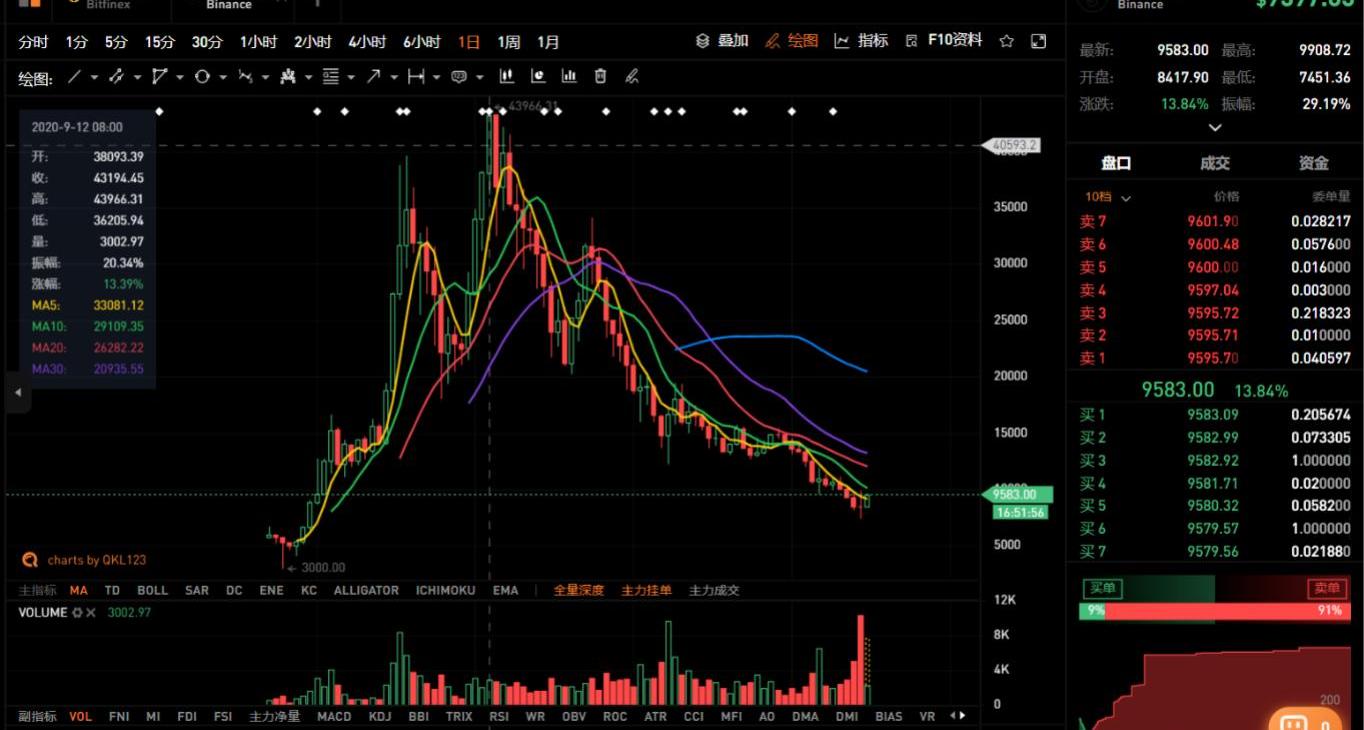Viewport: 1364px width, 730px height.
Task: Collapse the left side panel arrow
Action: point(17,393)
